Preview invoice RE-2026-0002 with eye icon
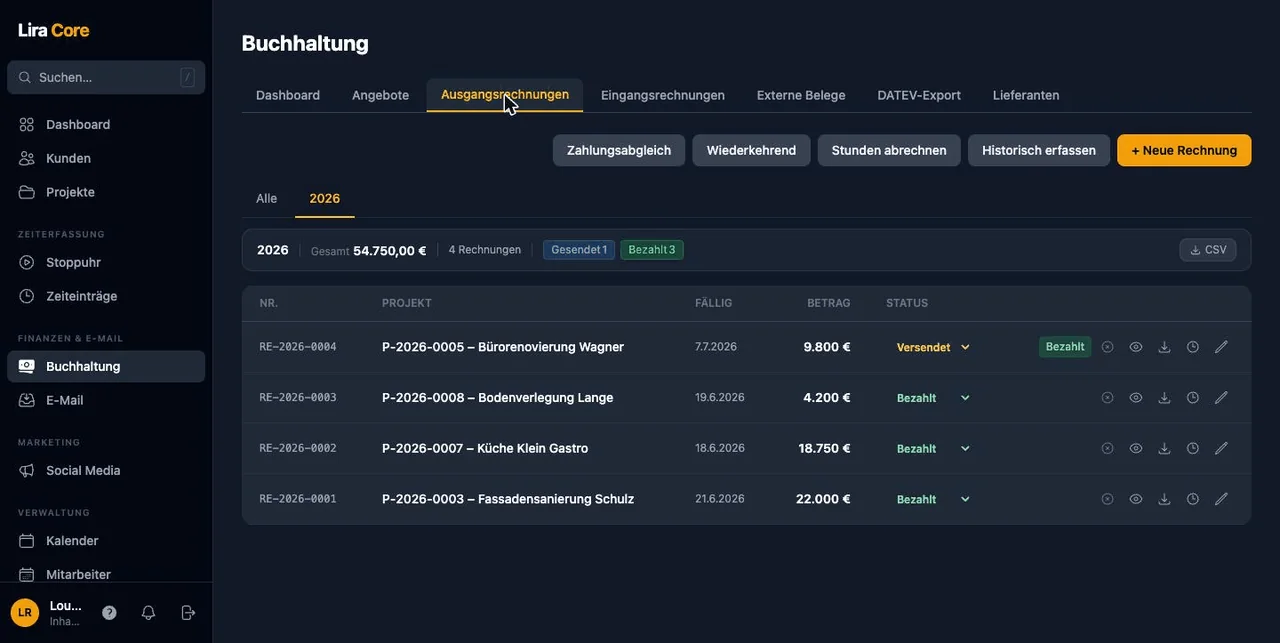This screenshot has height=643, width=1280. [1136, 448]
